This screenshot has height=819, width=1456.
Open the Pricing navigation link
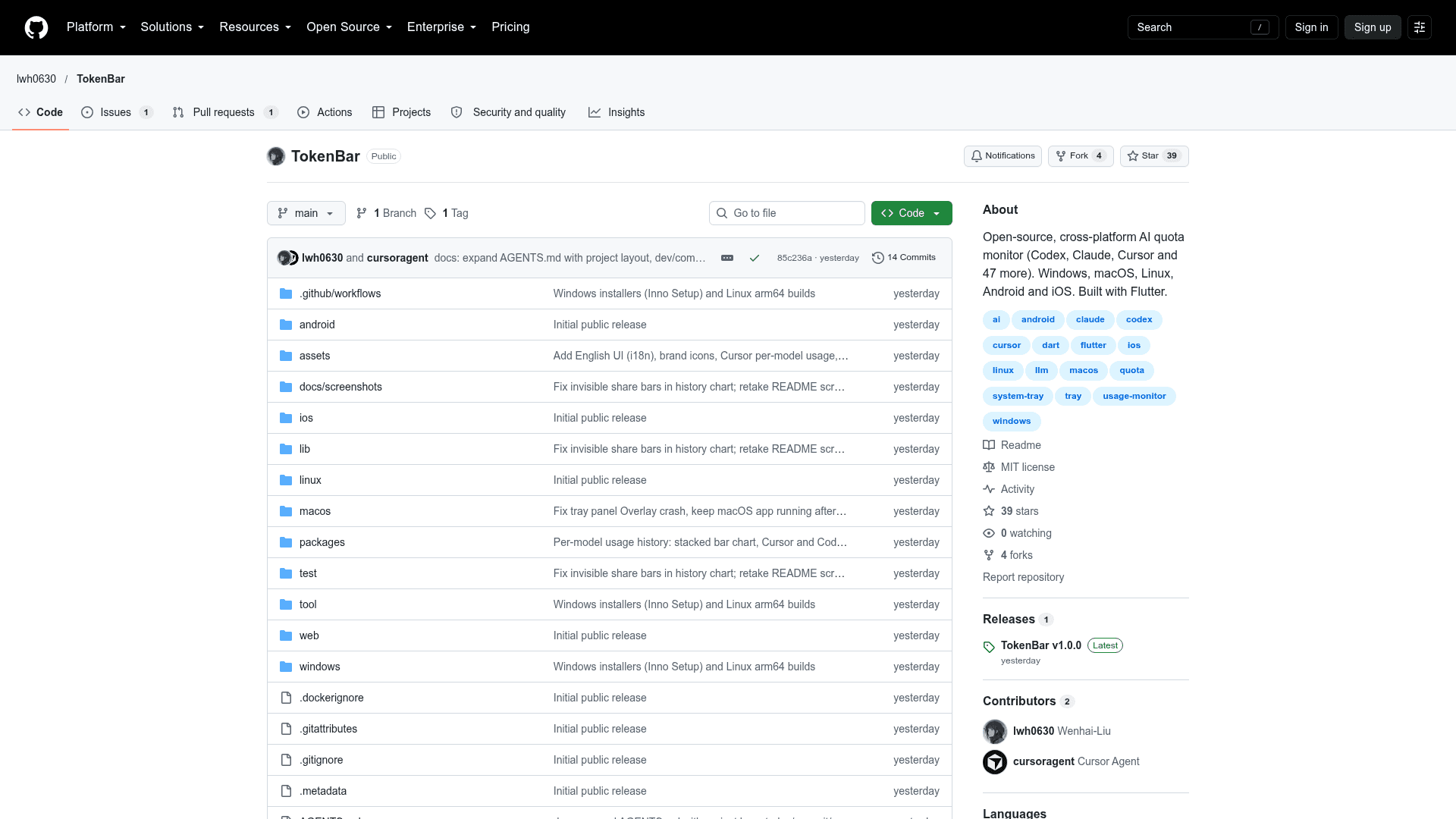point(510,27)
